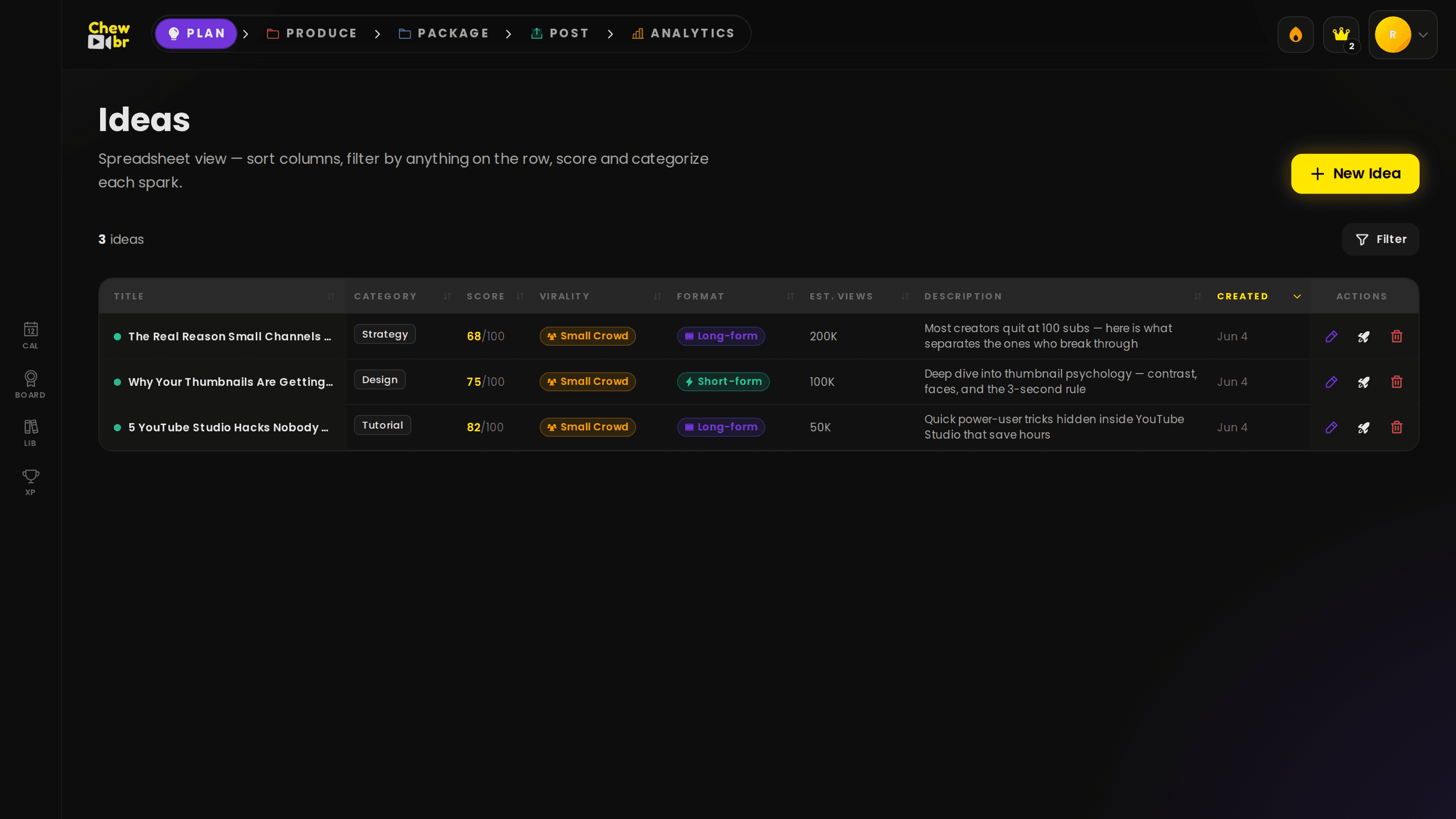Launch rocket for 5 YouTube Studio Hacks idea

tap(1364, 427)
